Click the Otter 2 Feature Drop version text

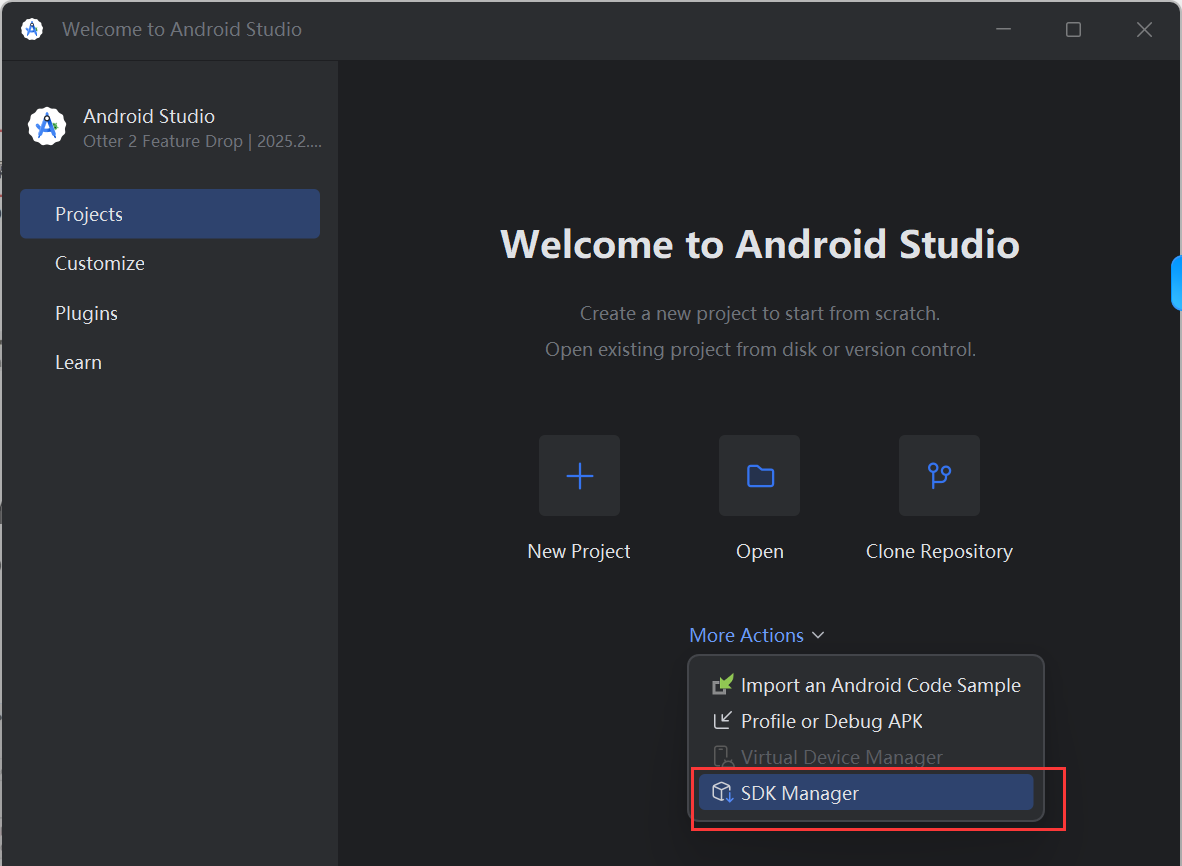(202, 141)
